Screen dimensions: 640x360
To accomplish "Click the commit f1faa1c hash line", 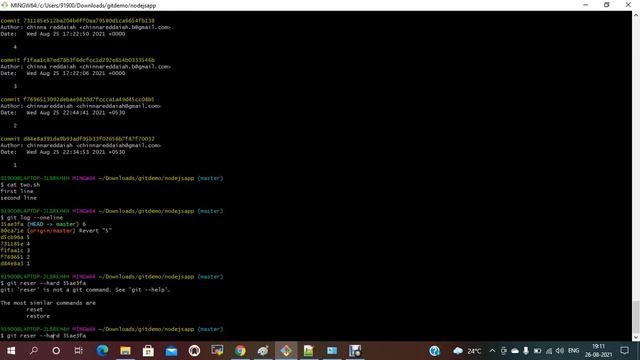I will 78,60.
